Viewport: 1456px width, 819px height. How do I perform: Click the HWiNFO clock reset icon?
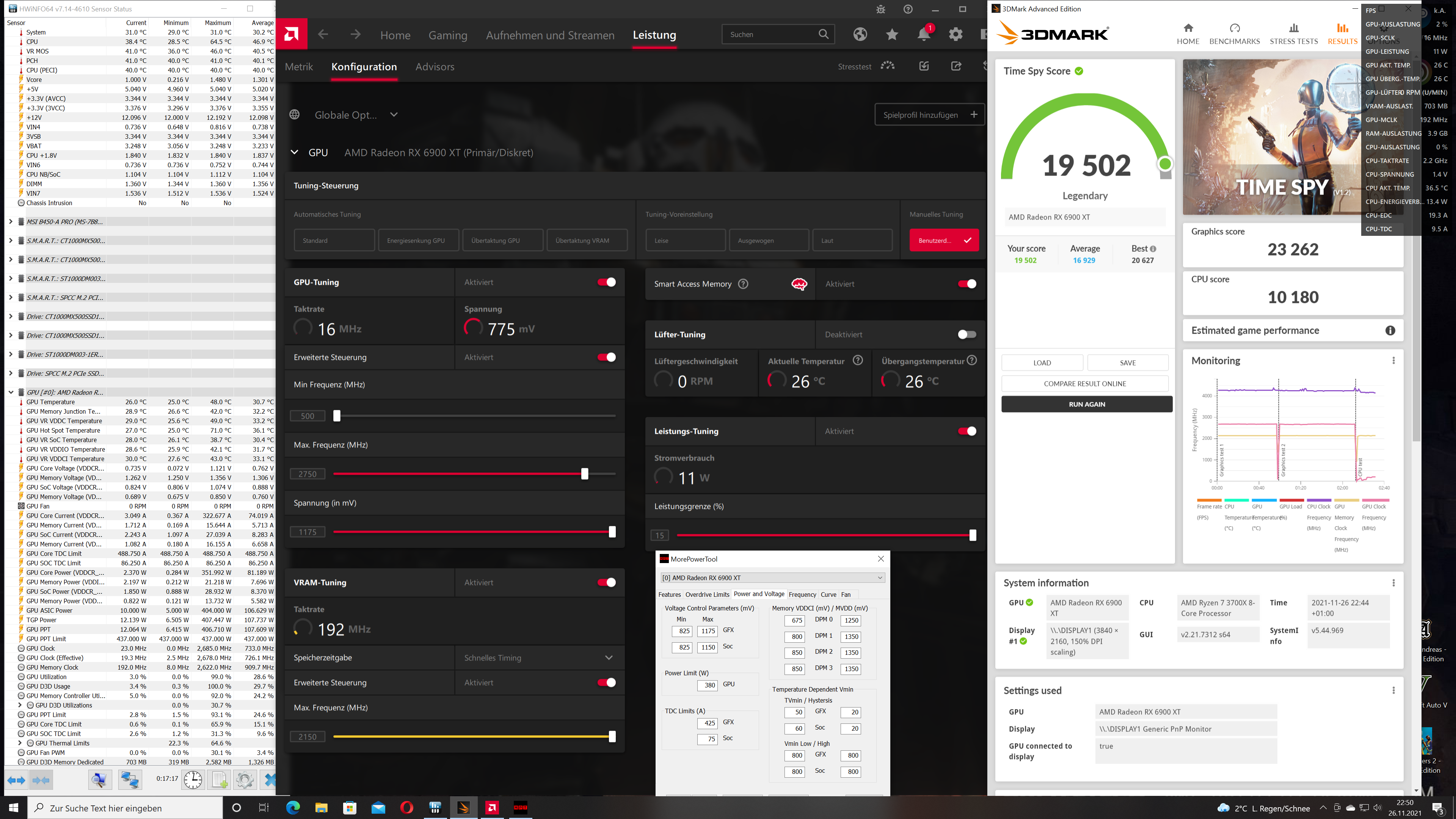pyautogui.click(x=193, y=780)
